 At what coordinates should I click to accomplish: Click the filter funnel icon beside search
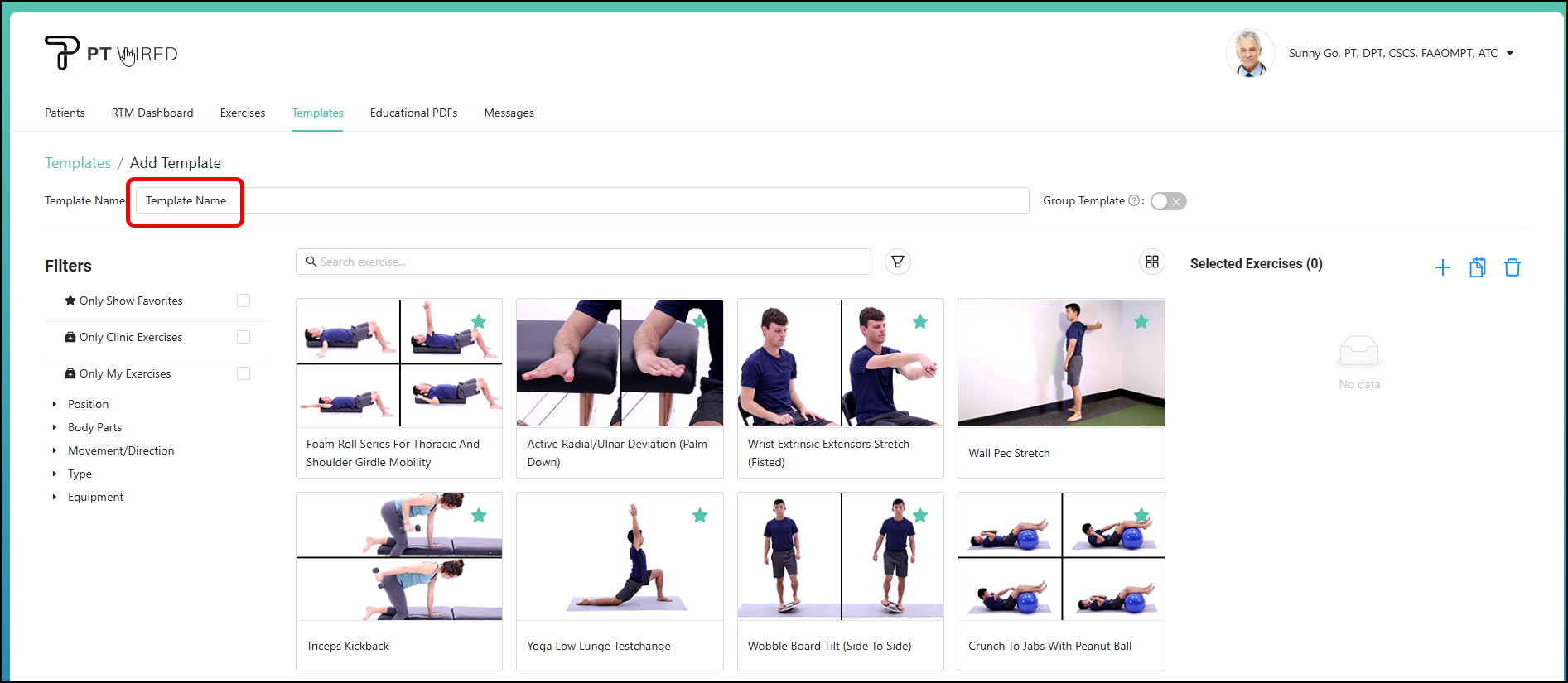[898, 262]
